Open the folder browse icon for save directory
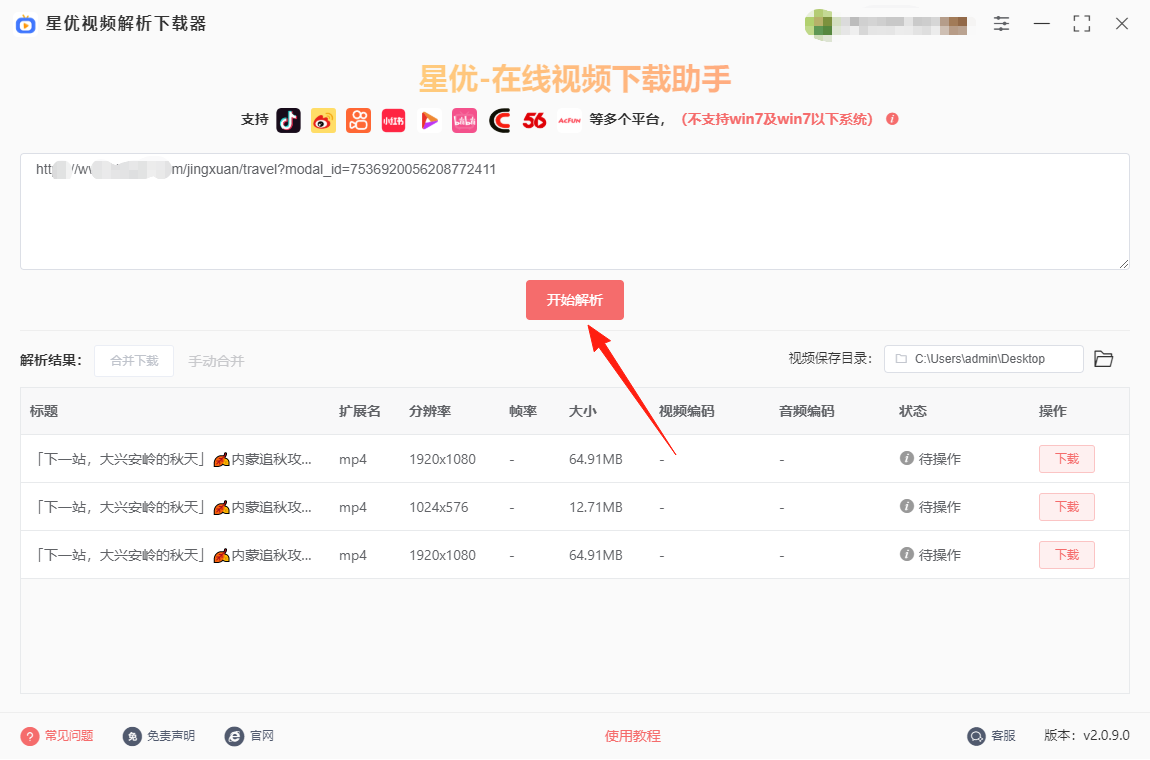Screen dimensions: 1150x760 point(1104,359)
